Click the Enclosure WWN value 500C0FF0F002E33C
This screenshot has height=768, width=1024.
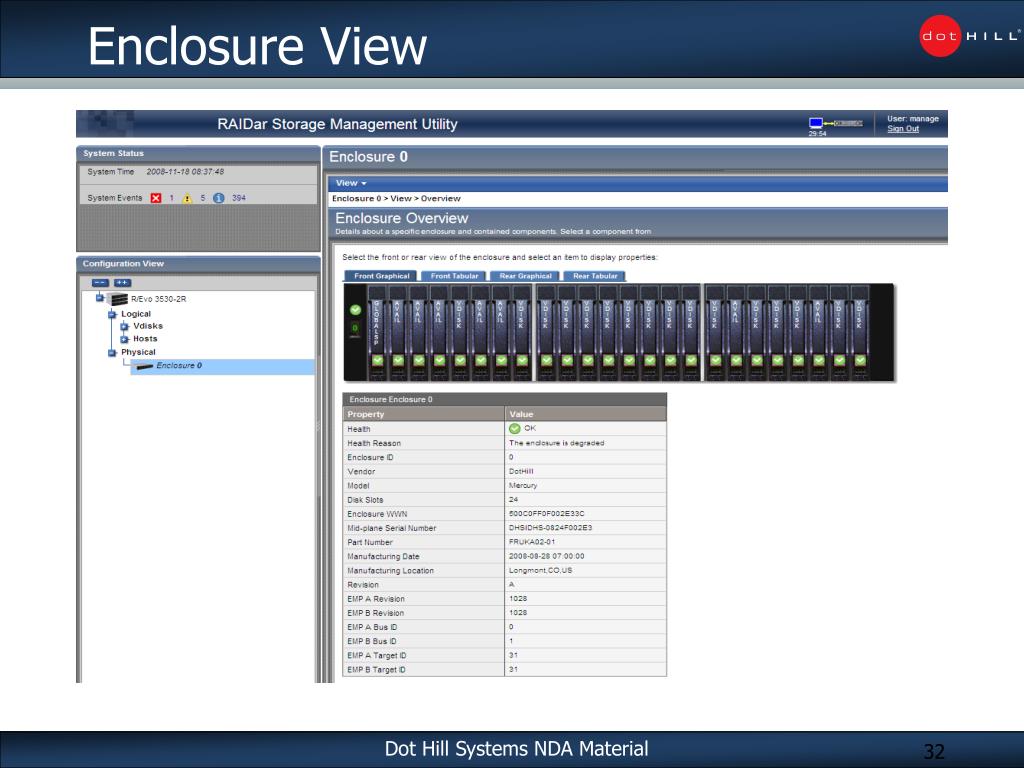click(x=547, y=513)
